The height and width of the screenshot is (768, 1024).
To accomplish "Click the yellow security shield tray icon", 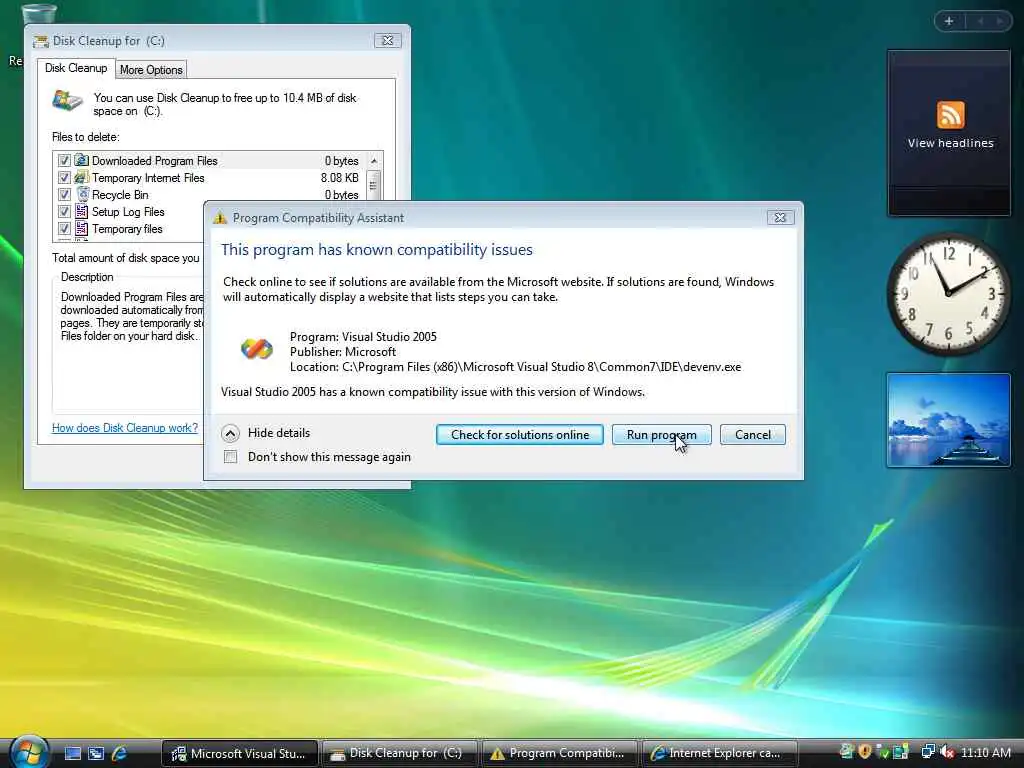I will [865, 752].
